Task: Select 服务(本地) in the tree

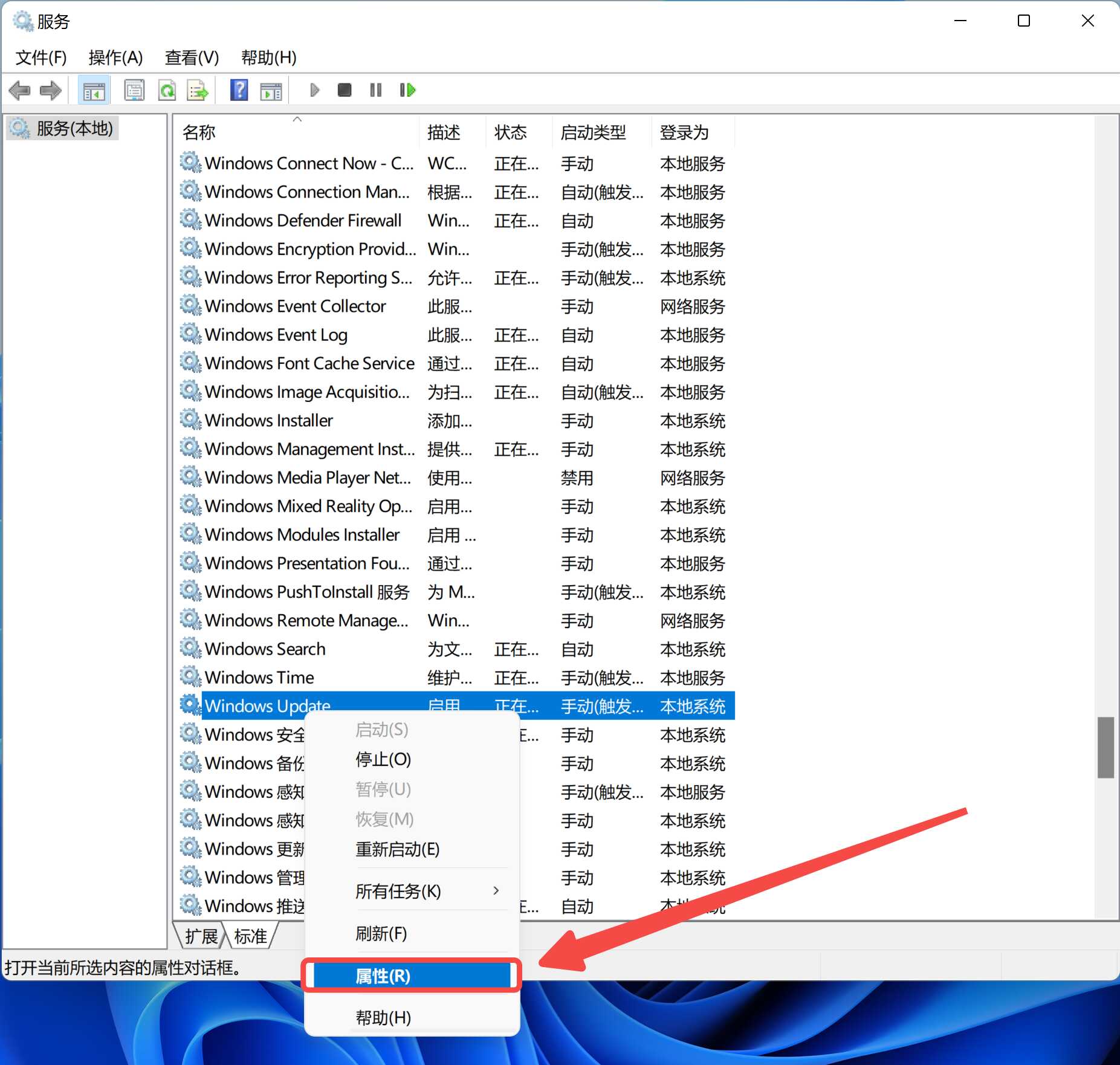Action: (62, 128)
